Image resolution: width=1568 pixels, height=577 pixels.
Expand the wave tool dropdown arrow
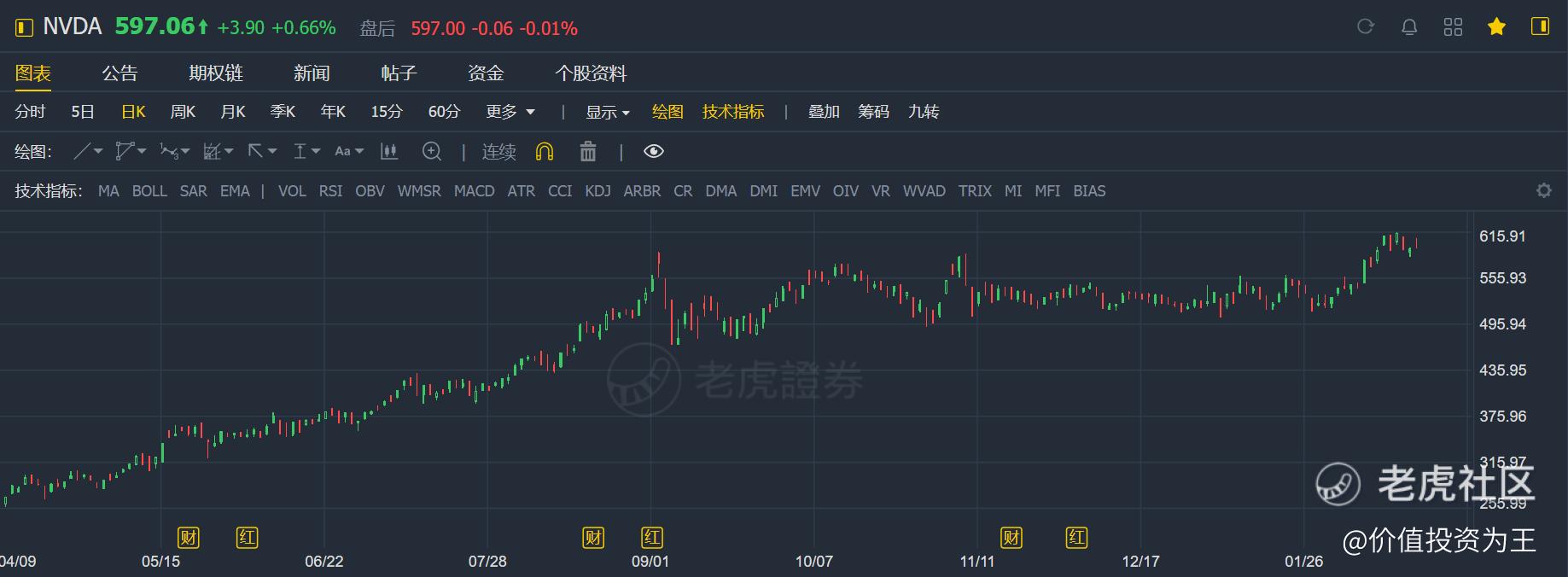click(x=185, y=151)
